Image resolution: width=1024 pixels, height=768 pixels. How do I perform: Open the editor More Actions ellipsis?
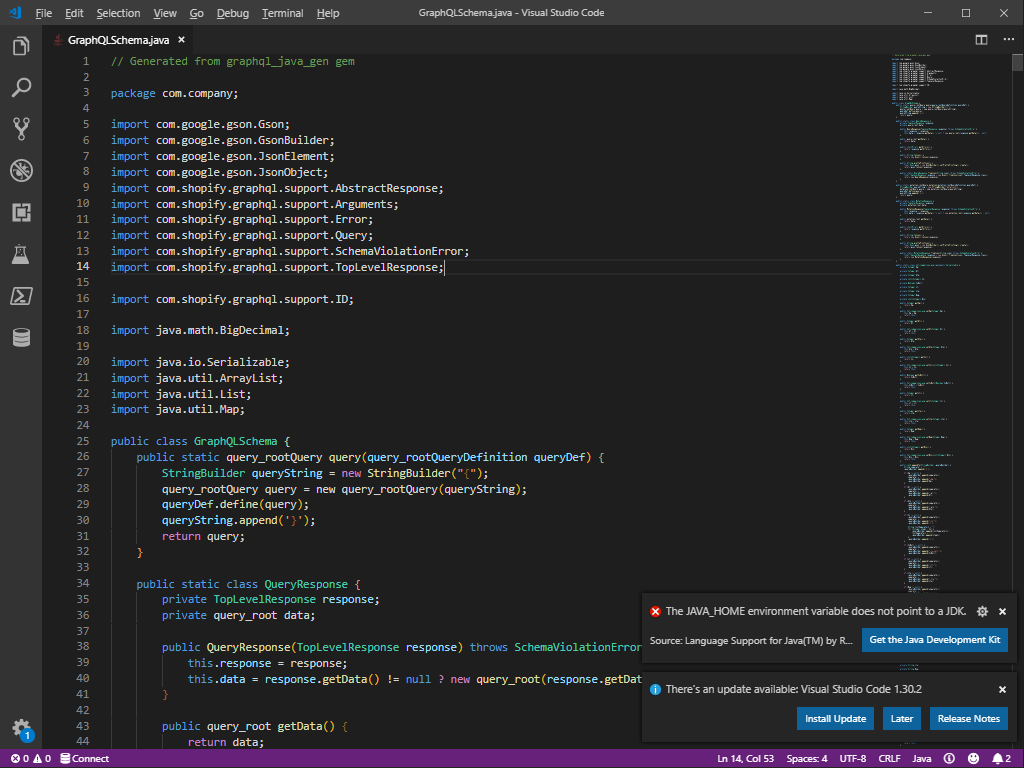click(x=1008, y=40)
